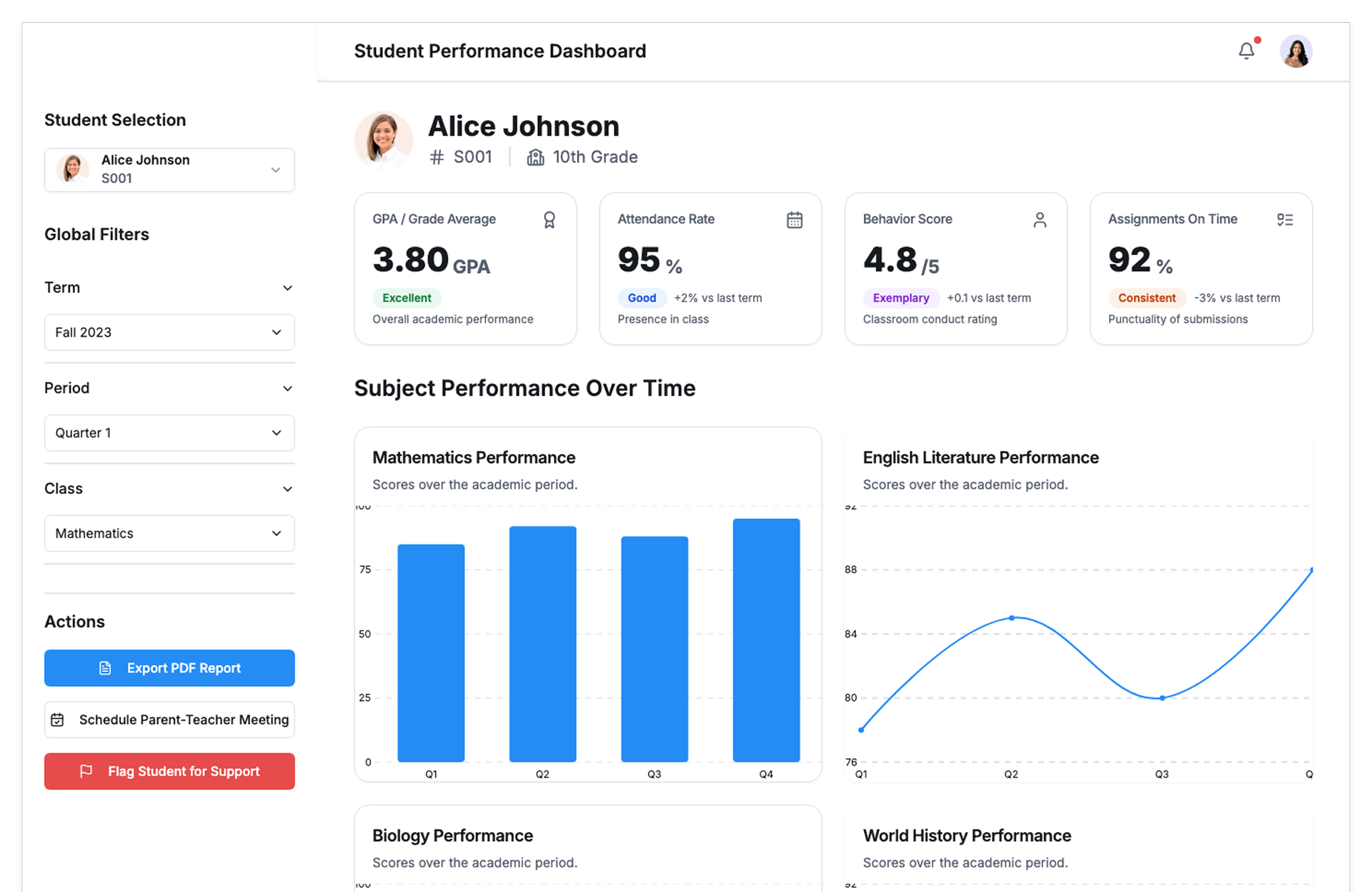Click Schedule Parent-Teacher Meeting button

pyautogui.click(x=169, y=720)
